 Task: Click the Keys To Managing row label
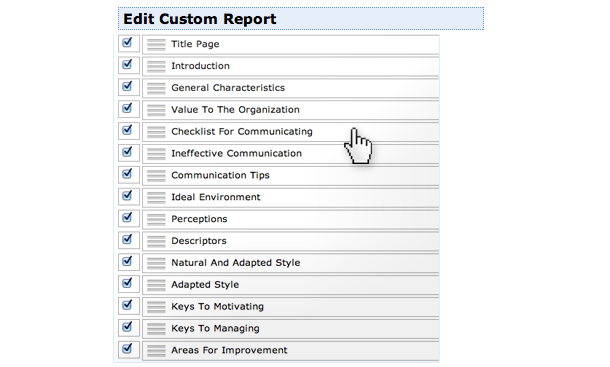pyautogui.click(x=215, y=328)
